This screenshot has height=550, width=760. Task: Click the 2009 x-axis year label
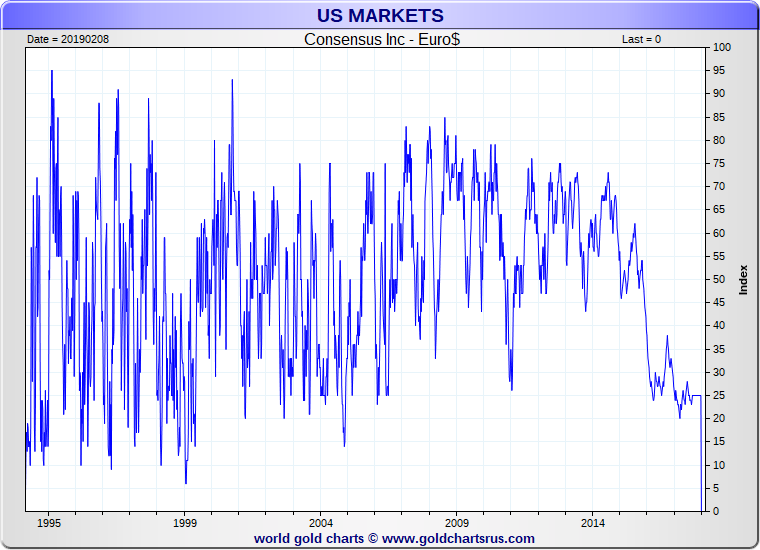click(457, 523)
